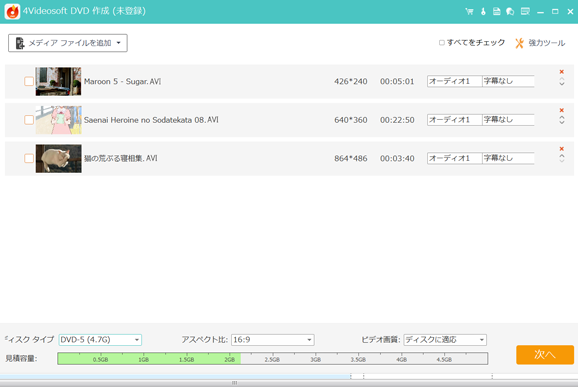Maximize the 4Videosoft window
Screen dimensions: 578x387
555,12
